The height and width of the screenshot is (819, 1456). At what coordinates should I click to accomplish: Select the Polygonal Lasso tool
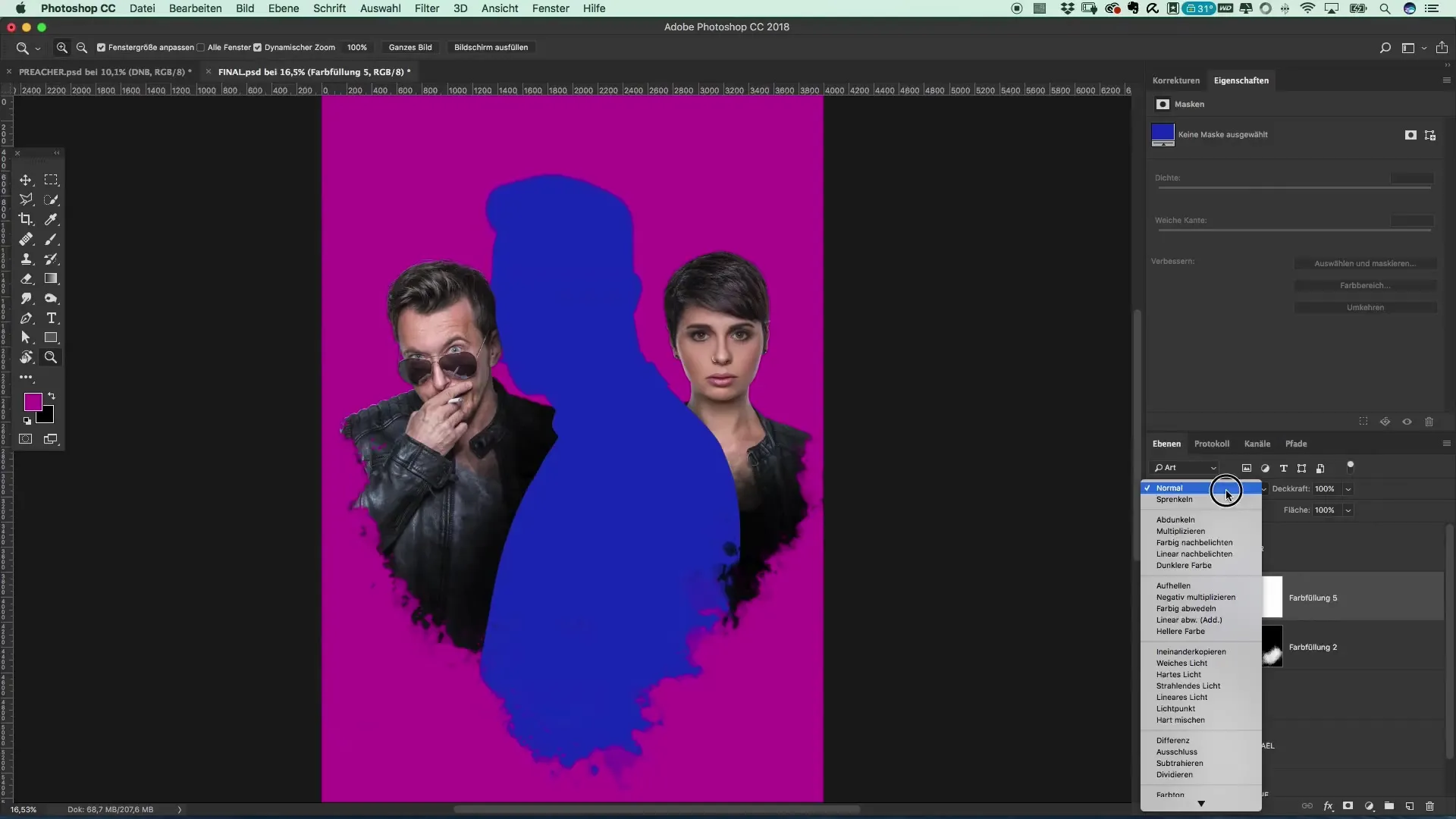[26, 199]
